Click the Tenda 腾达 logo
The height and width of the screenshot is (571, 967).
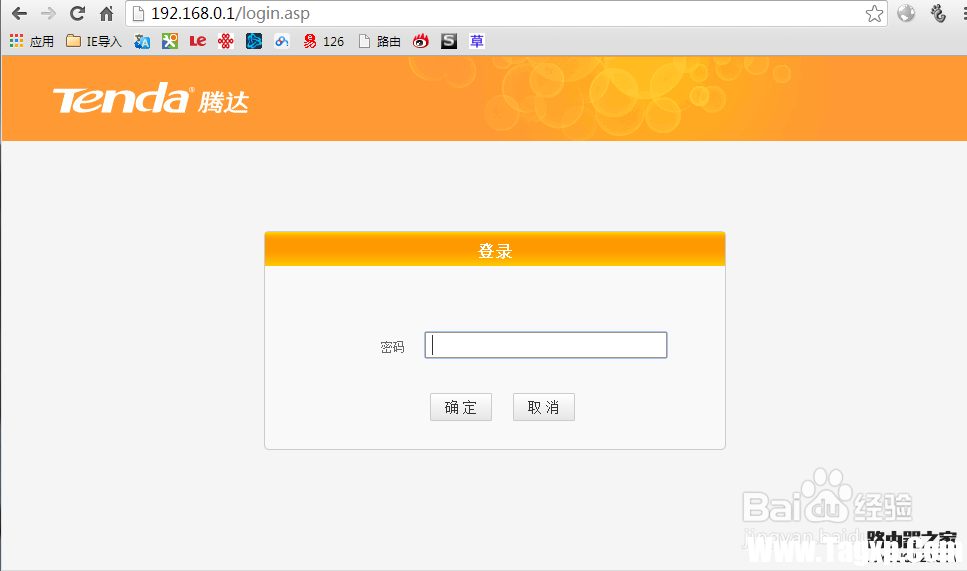pos(151,99)
